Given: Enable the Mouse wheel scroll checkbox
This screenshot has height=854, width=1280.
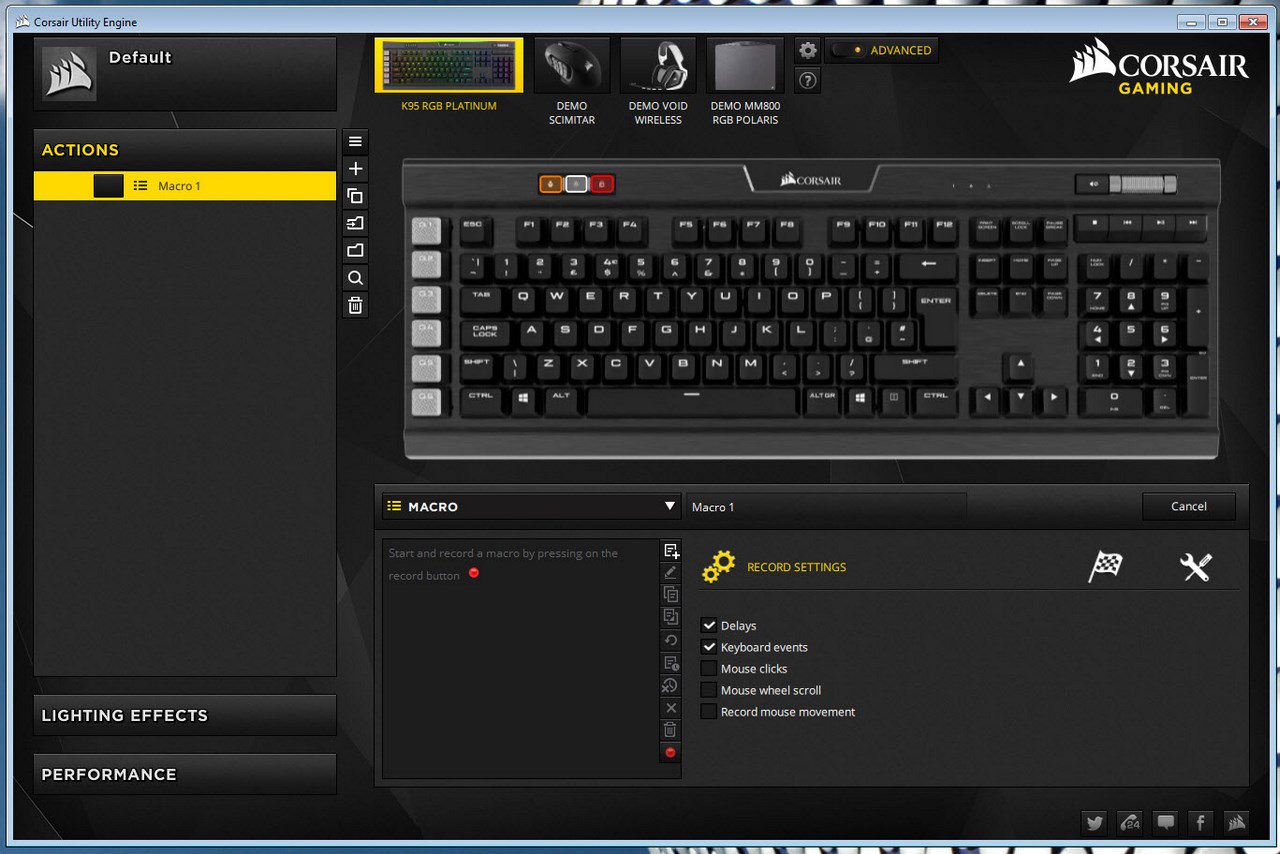Looking at the screenshot, I should click(709, 690).
